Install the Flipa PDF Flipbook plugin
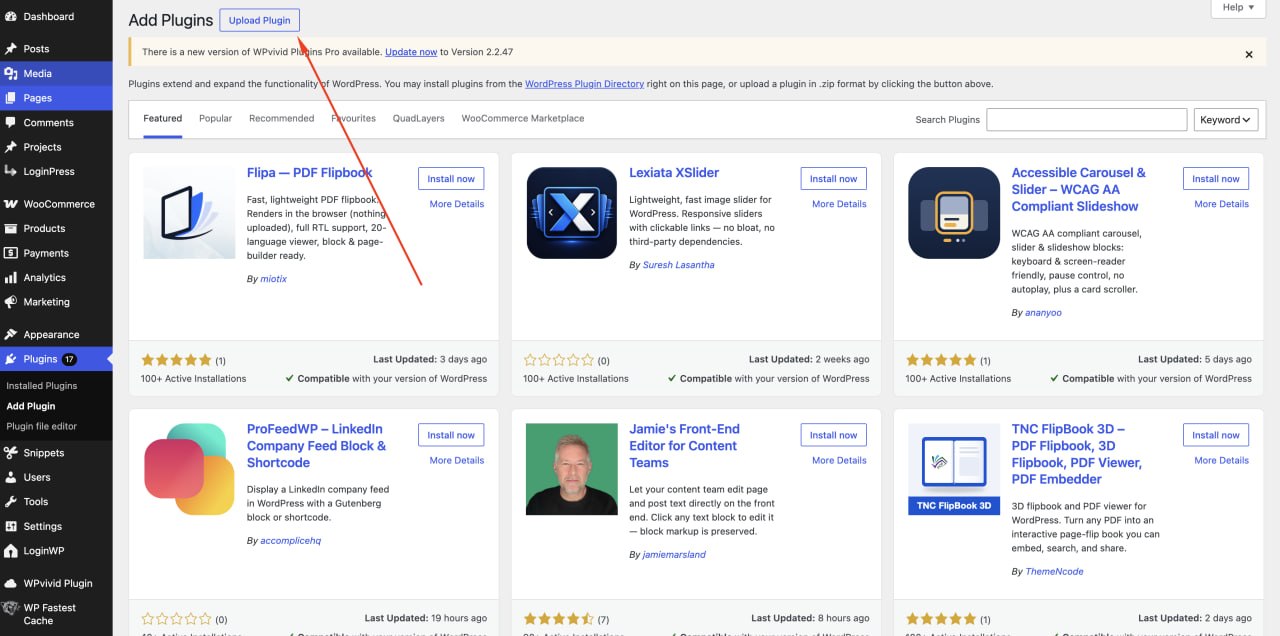 point(451,179)
